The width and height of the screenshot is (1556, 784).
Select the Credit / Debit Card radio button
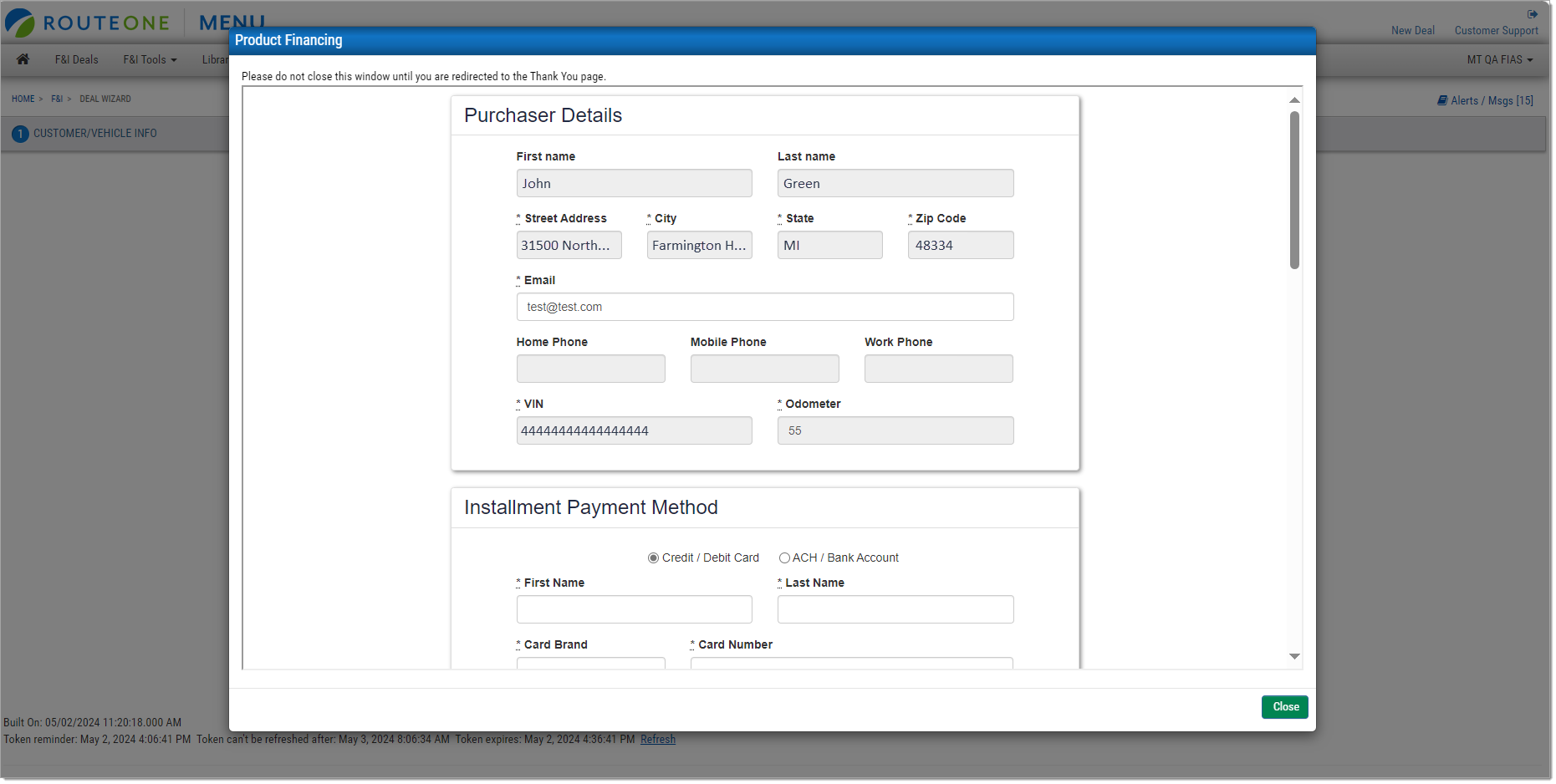pos(653,558)
